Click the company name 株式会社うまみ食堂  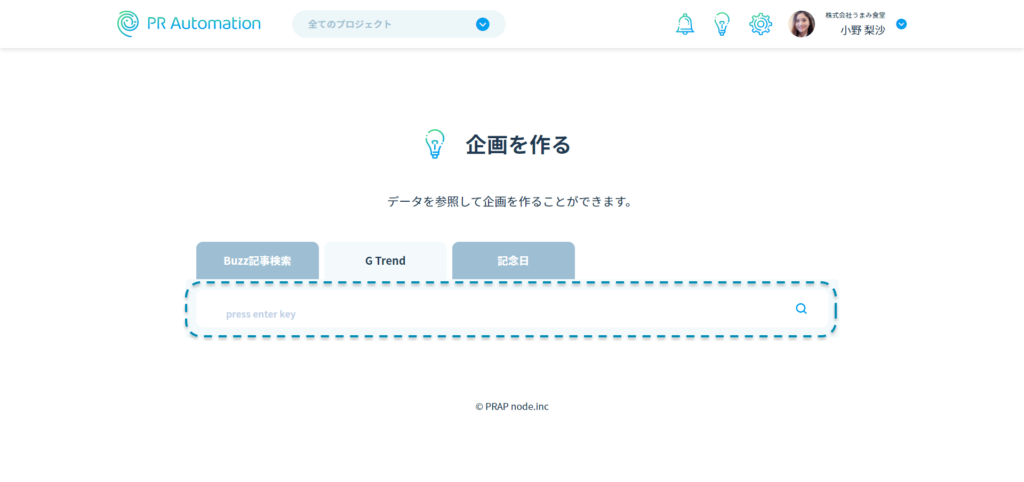[855, 15]
